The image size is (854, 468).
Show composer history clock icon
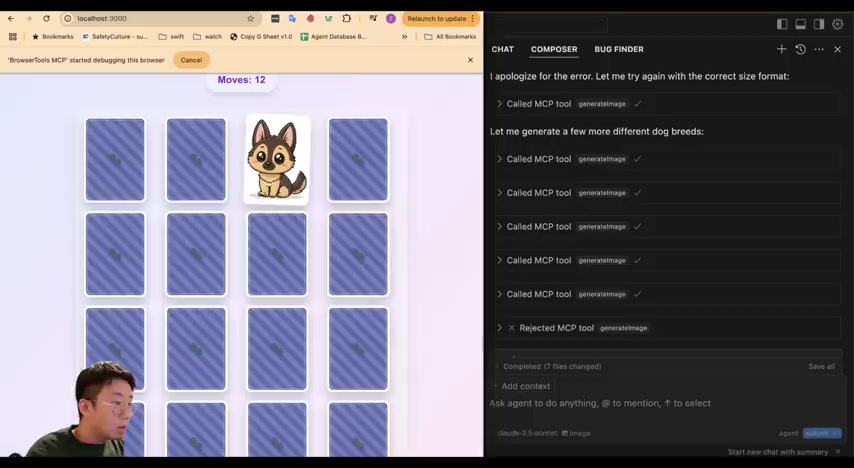[800, 49]
